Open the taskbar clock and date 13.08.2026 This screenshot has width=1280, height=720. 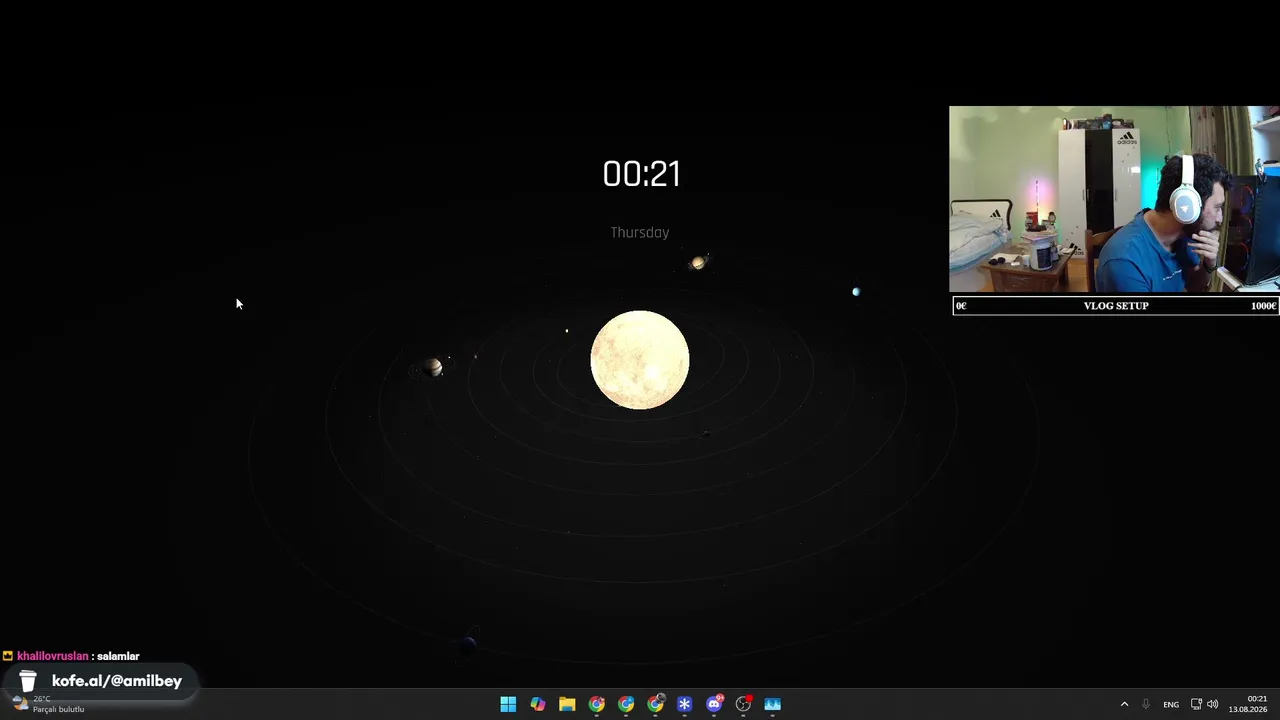(1249, 704)
